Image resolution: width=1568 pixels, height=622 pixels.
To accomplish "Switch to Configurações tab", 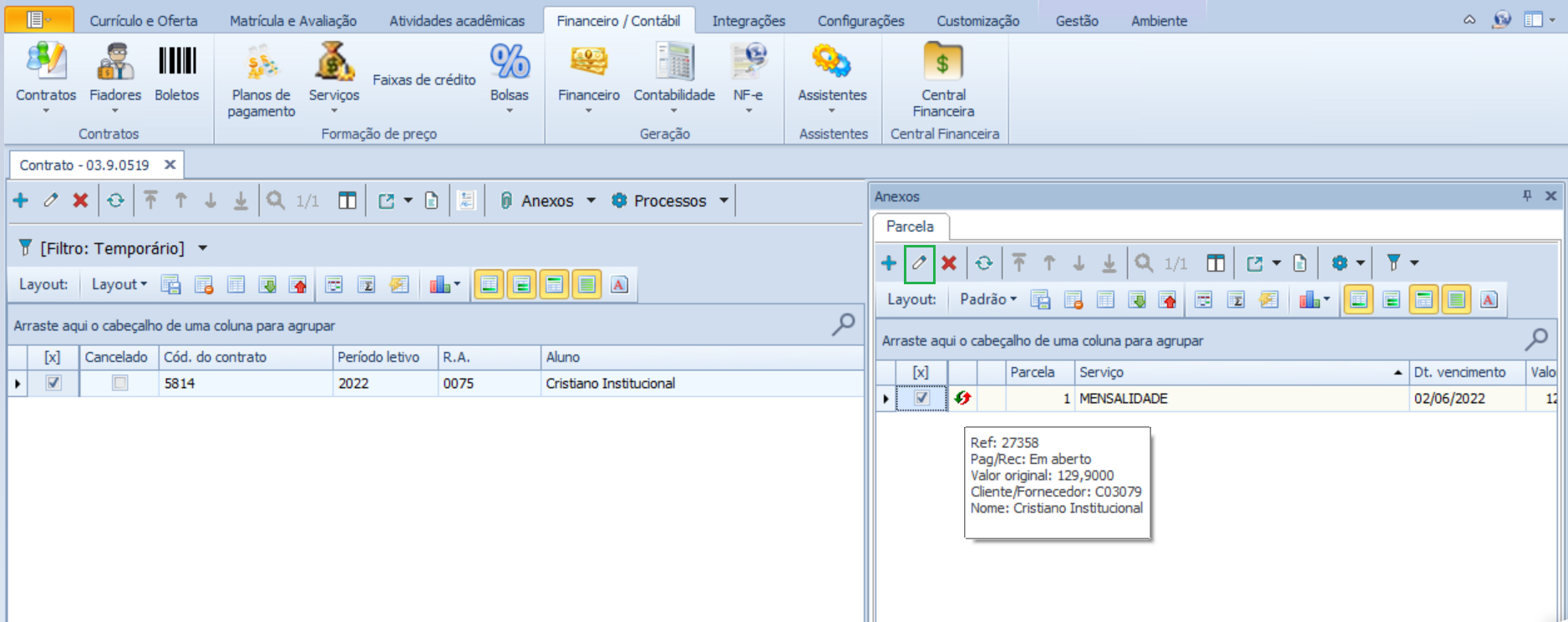I will tap(860, 21).
